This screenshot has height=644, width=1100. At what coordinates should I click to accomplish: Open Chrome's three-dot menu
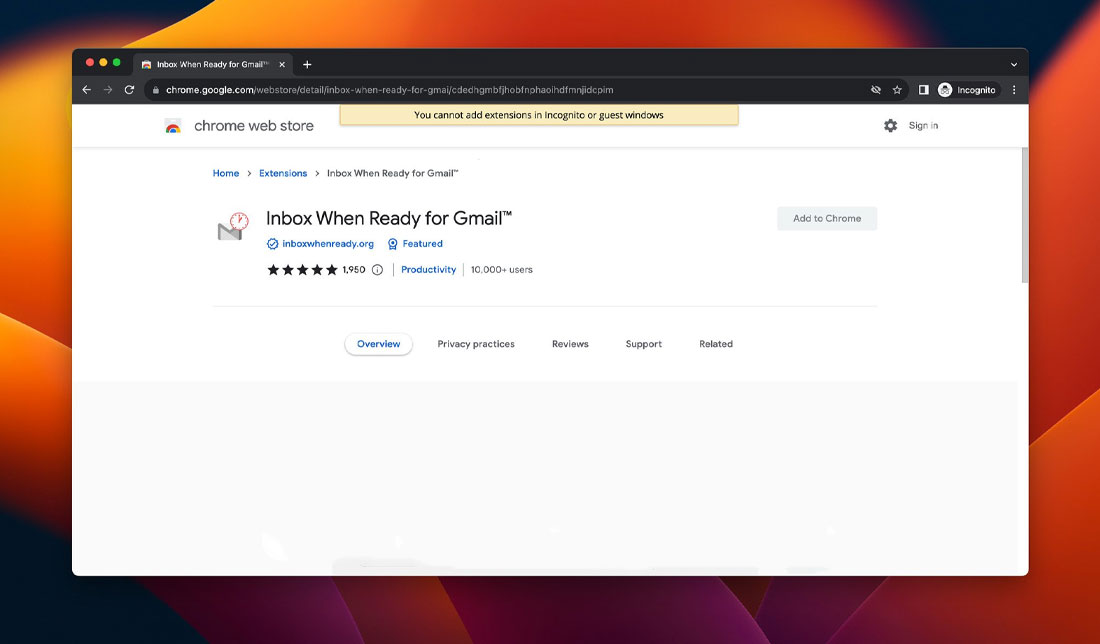coord(1013,89)
